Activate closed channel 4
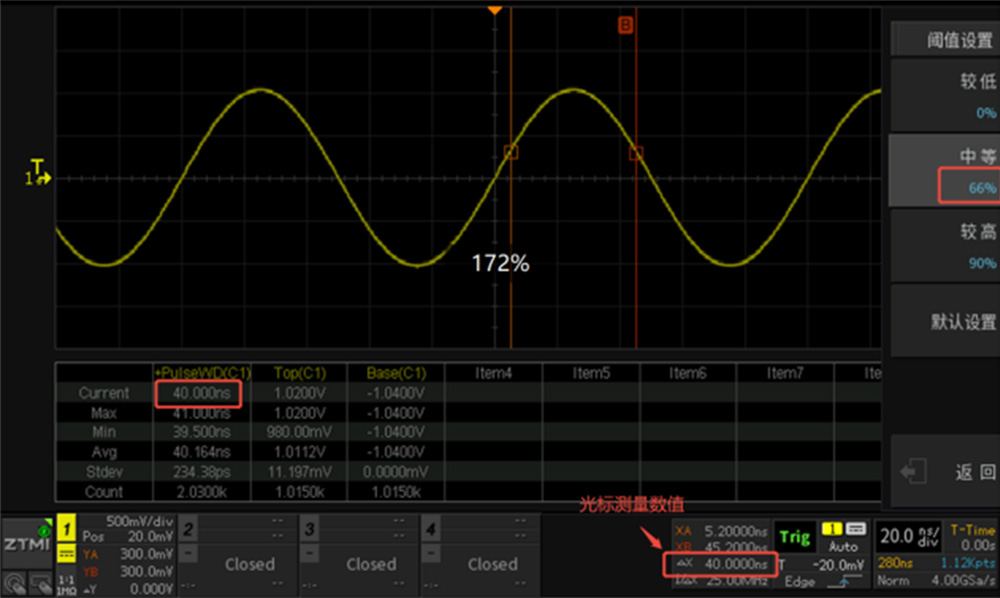This screenshot has width=1000, height=598. 493,564
